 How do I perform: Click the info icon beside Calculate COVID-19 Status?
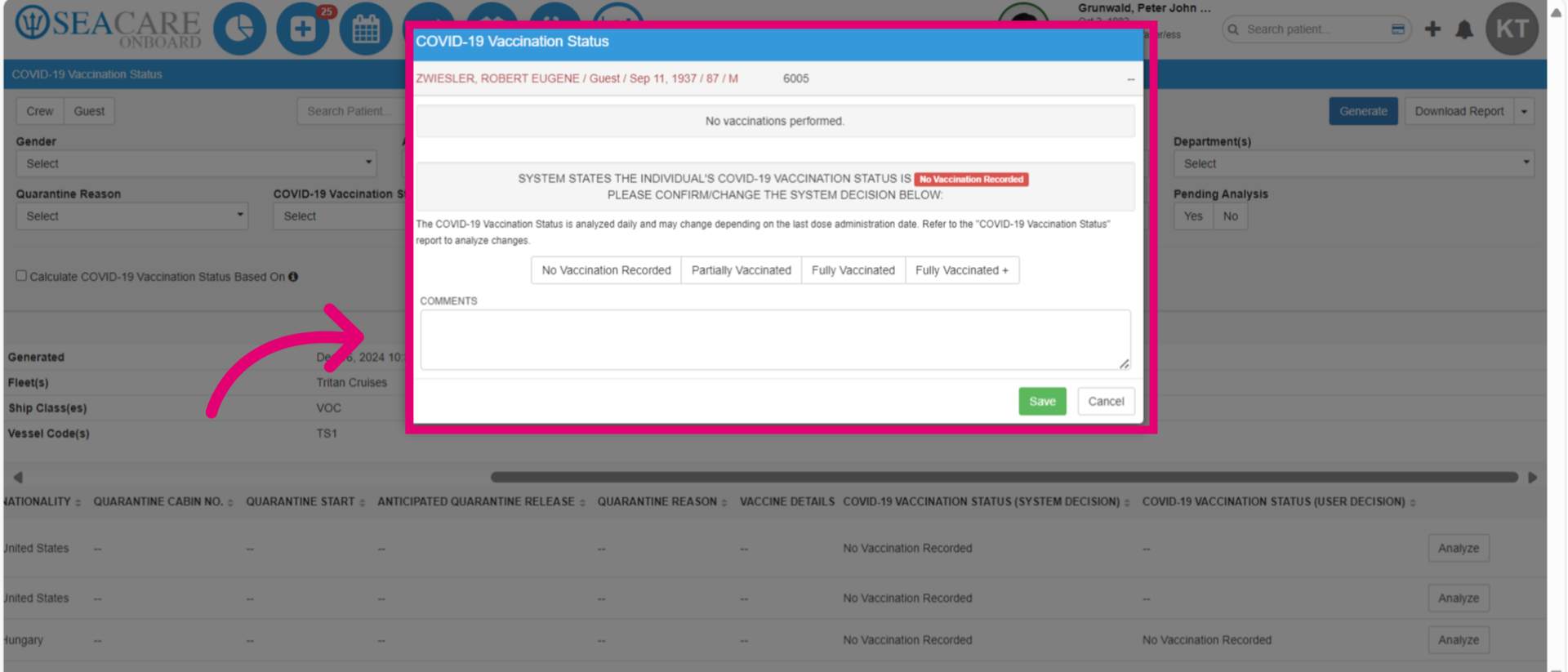293,277
